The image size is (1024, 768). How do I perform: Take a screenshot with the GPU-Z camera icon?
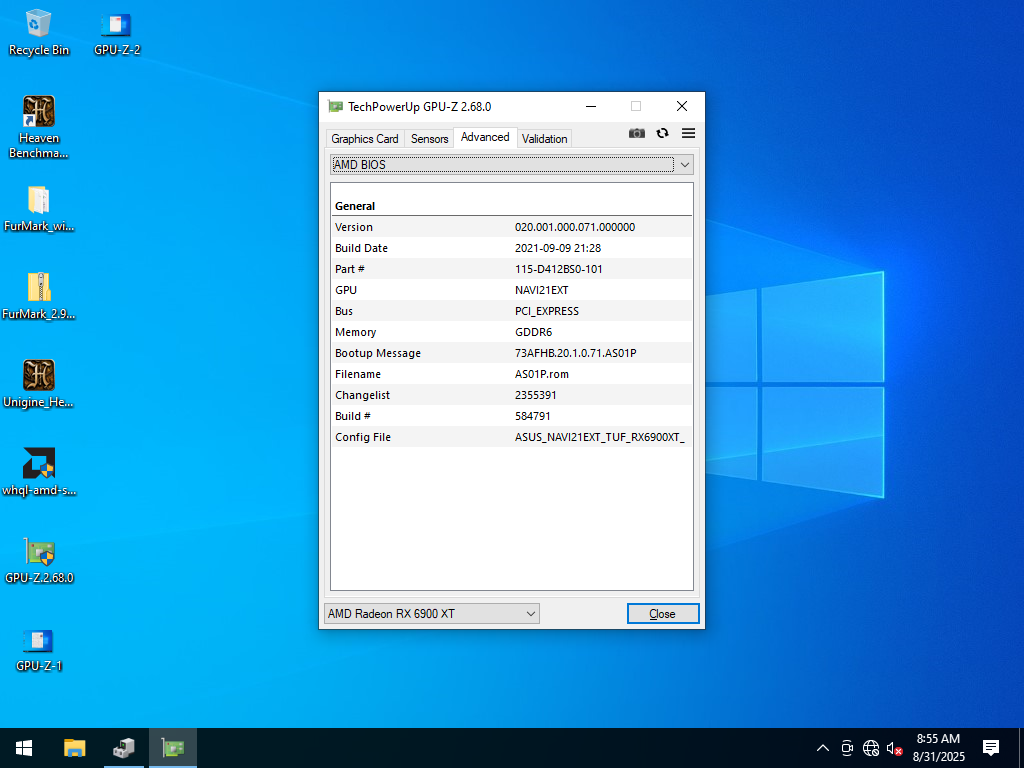coord(637,133)
